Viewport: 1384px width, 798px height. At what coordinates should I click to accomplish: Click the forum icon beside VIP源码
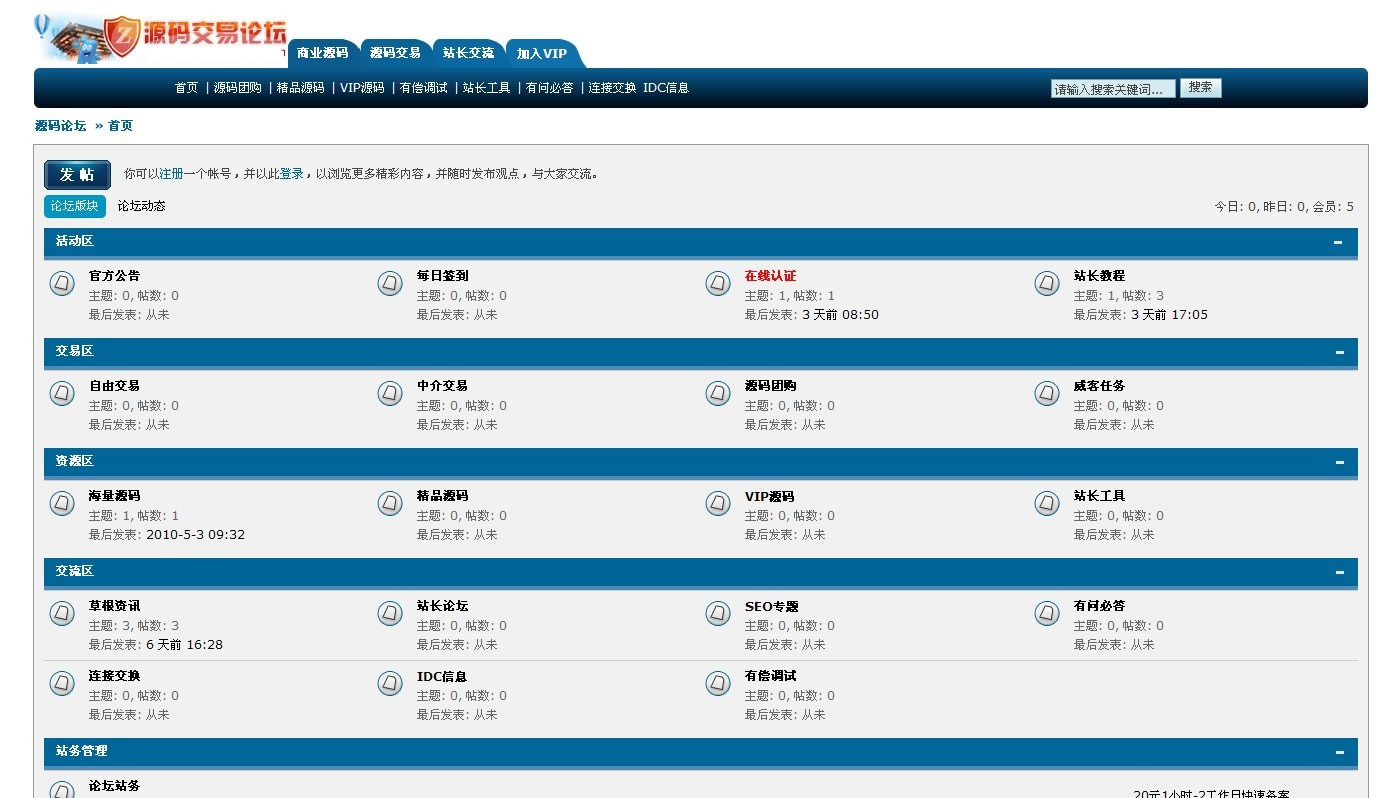pos(718,504)
